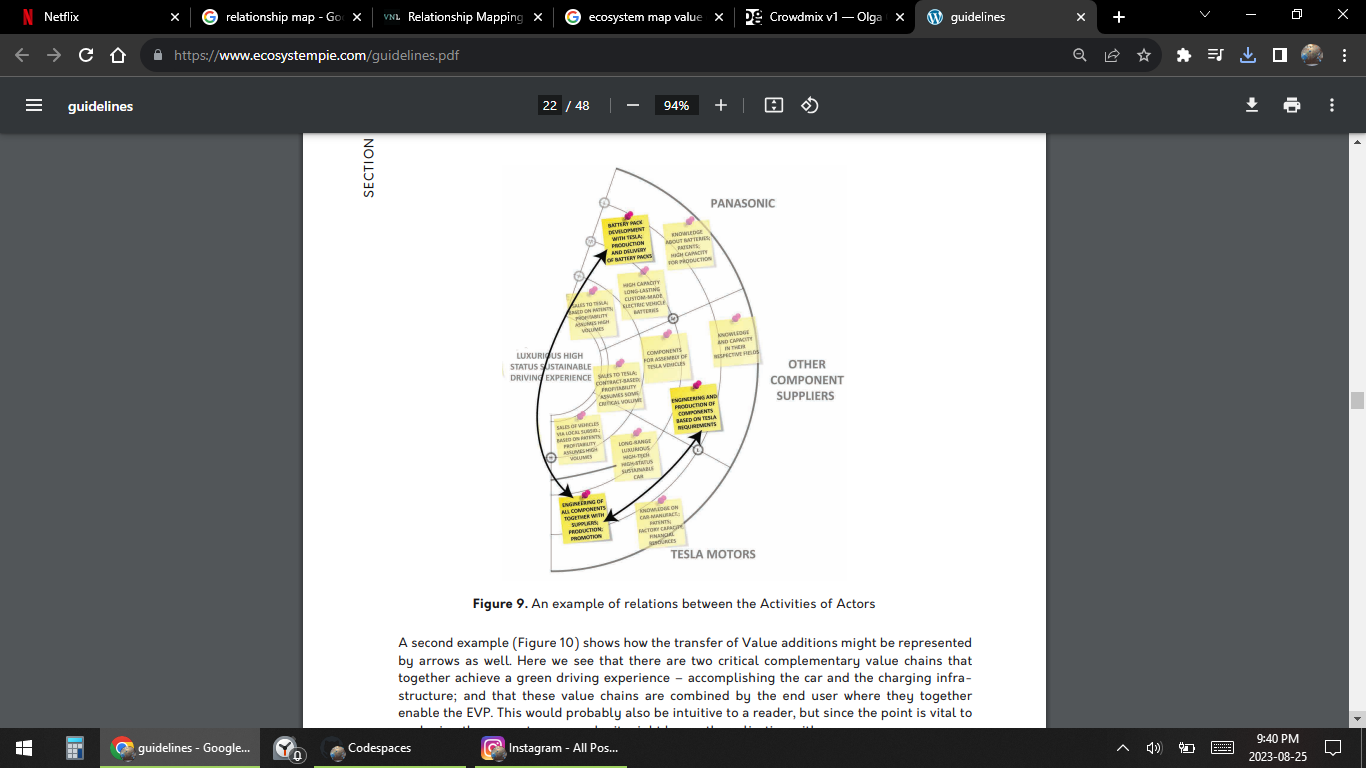Open Instagram taskbar window
This screenshot has height=768, width=1366.
click(x=552, y=748)
